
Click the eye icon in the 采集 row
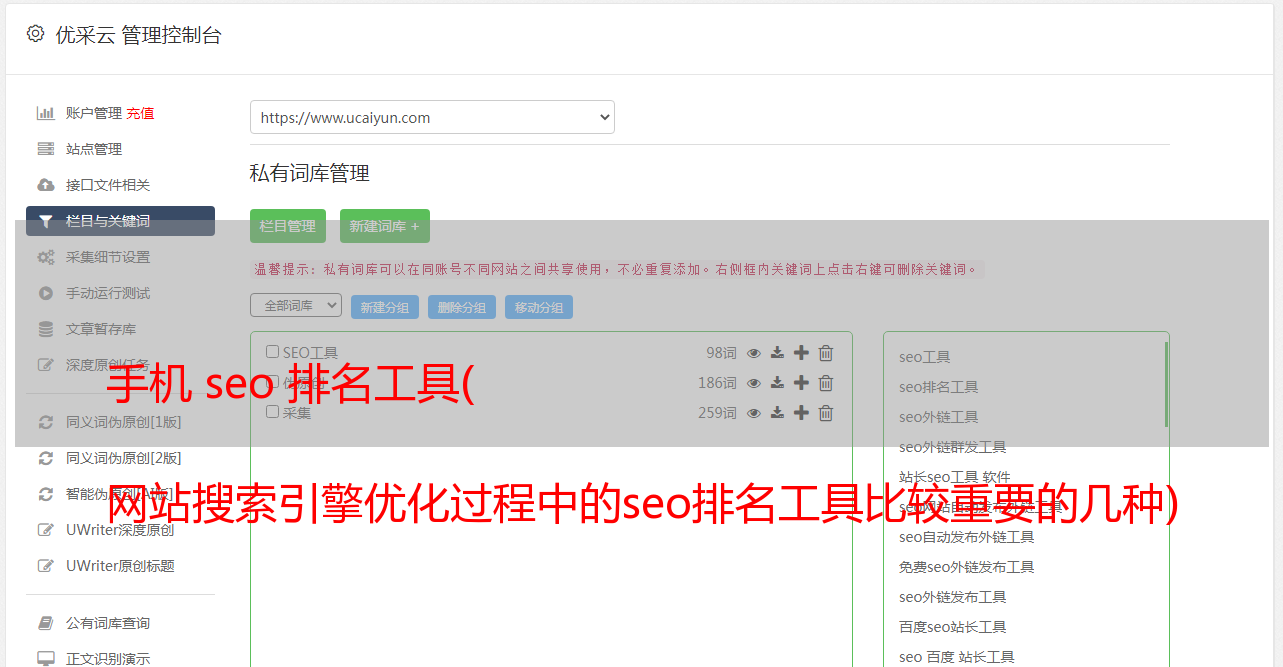(754, 413)
